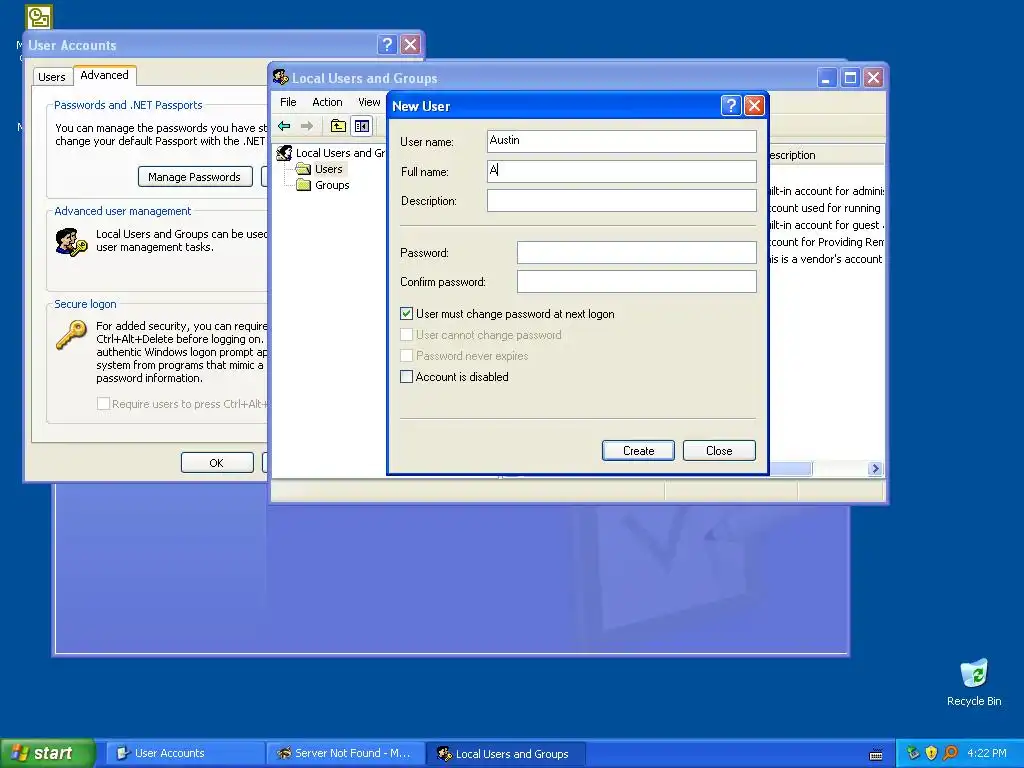Close the New User dialog with X
The width and height of the screenshot is (1024, 768).
(x=754, y=106)
